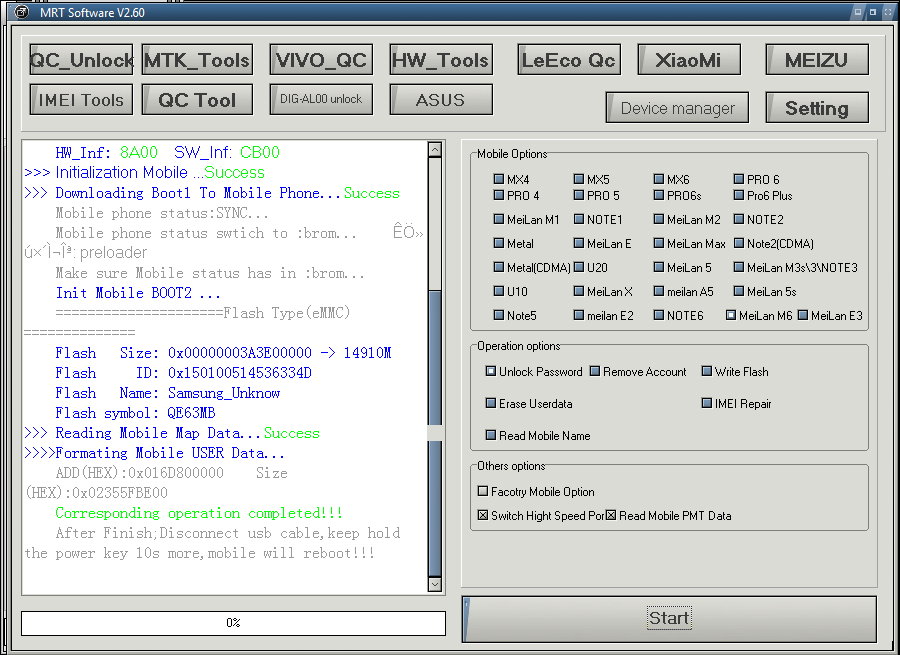Select the meilan A5 checkbox
Viewport: 900px width, 655px height.
click(x=659, y=292)
